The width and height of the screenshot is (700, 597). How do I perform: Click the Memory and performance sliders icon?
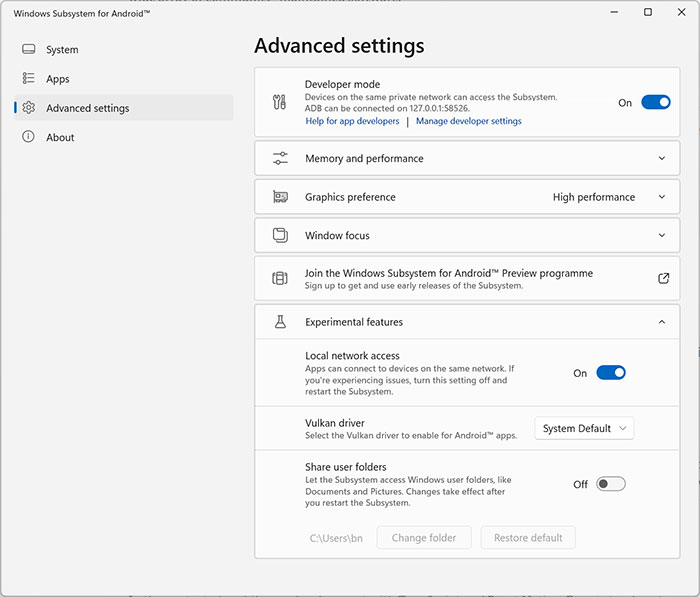pyautogui.click(x=280, y=158)
